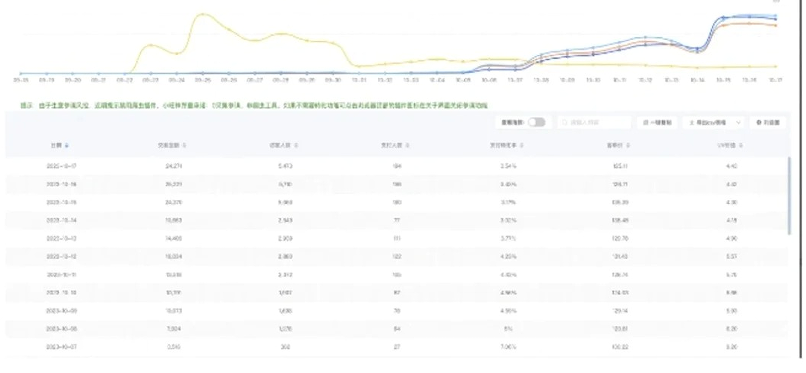Open the column settings gear button
Image resolution: width=806 pixels, height=373 pixels.
(767, 123)
